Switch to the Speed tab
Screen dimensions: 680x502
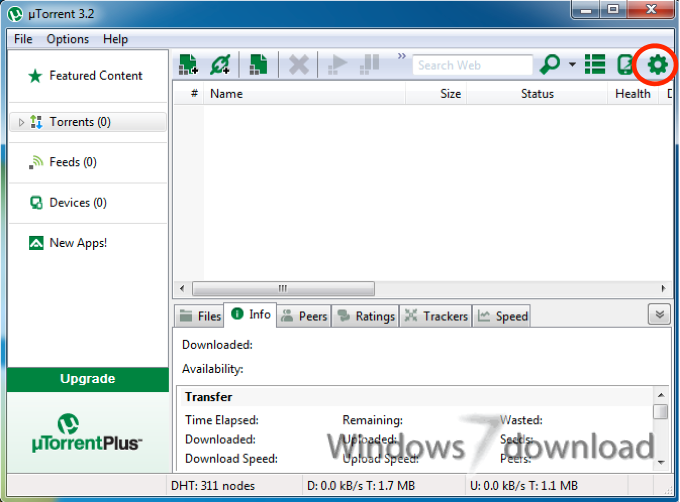click(502, 316)
